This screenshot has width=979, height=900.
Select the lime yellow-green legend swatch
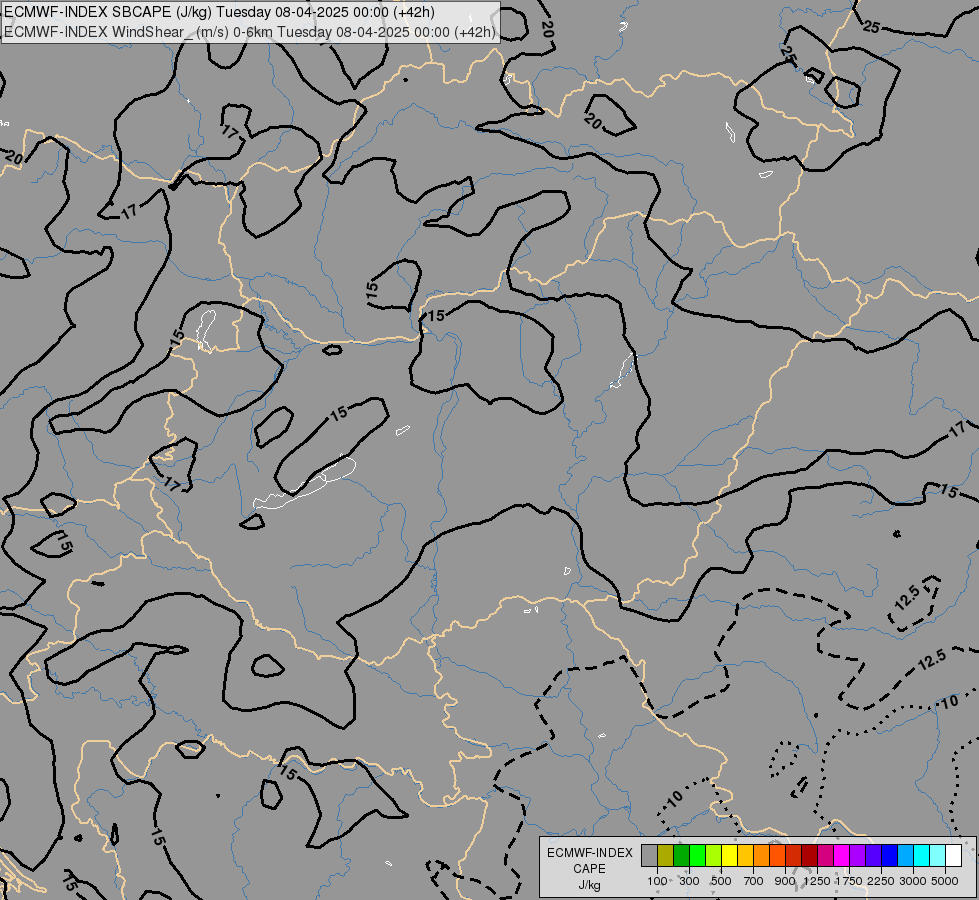coord(713,855)
